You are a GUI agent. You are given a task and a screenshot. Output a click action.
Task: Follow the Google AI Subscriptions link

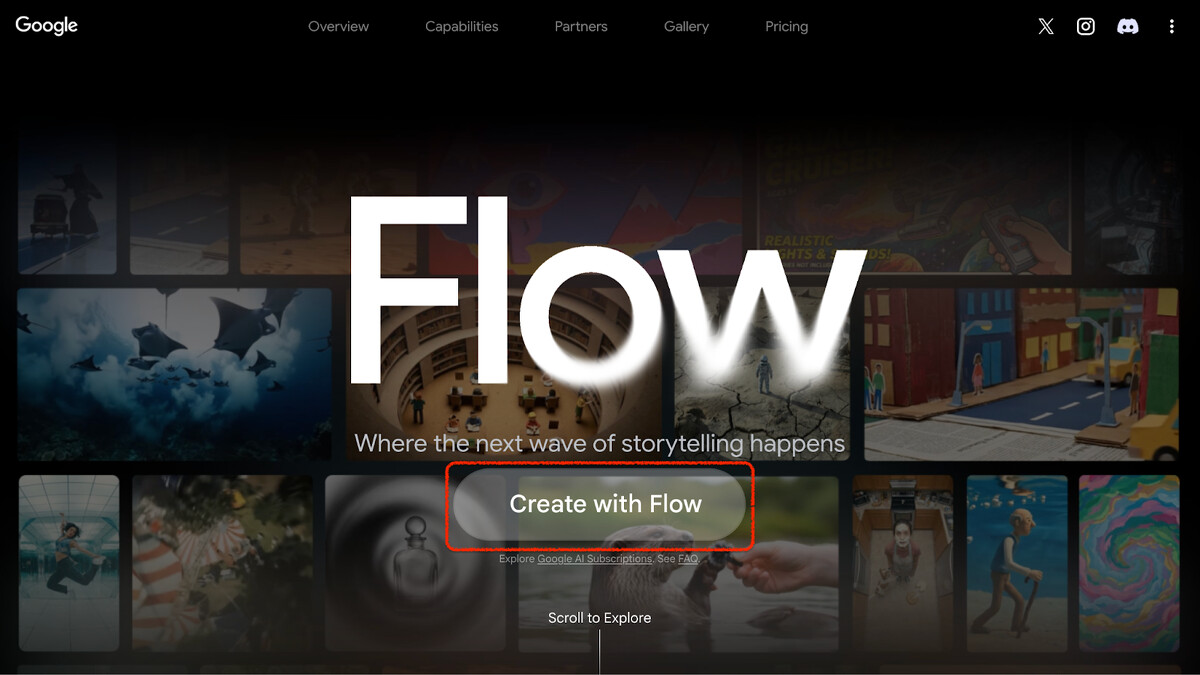pyautogui.click(x=594, y=559)
